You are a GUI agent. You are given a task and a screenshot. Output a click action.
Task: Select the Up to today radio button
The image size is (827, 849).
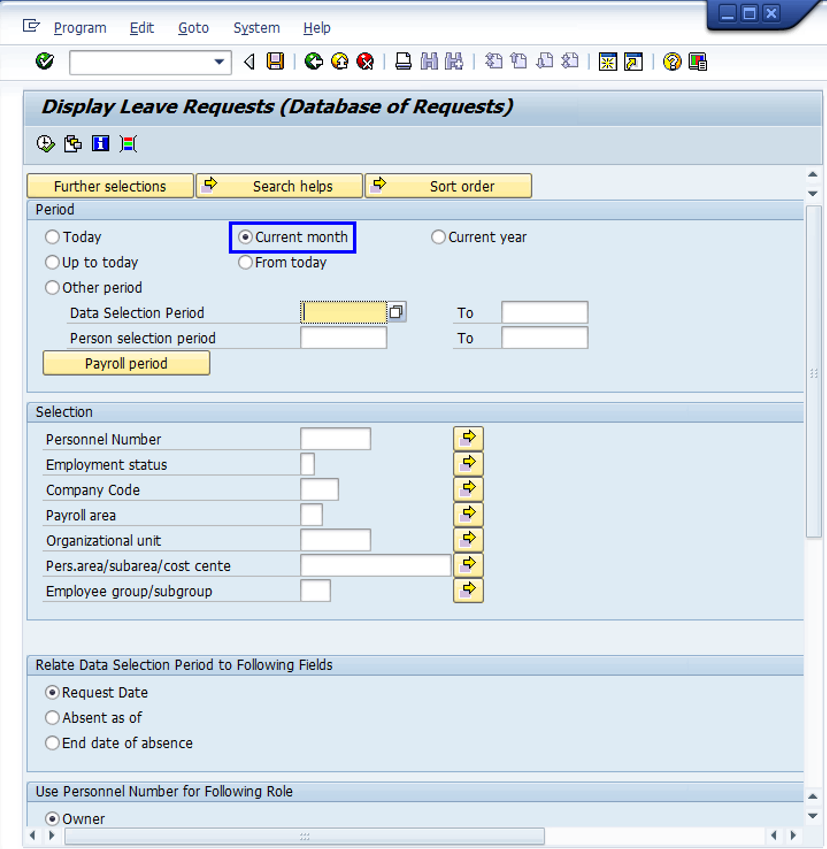click(x=52, y=263)
